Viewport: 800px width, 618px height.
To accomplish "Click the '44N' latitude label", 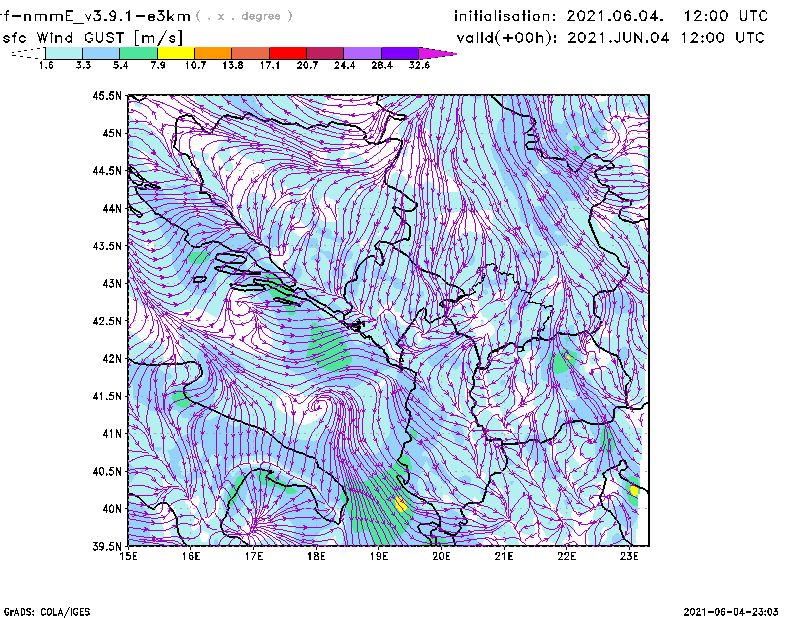I will (x=112, y=208).
